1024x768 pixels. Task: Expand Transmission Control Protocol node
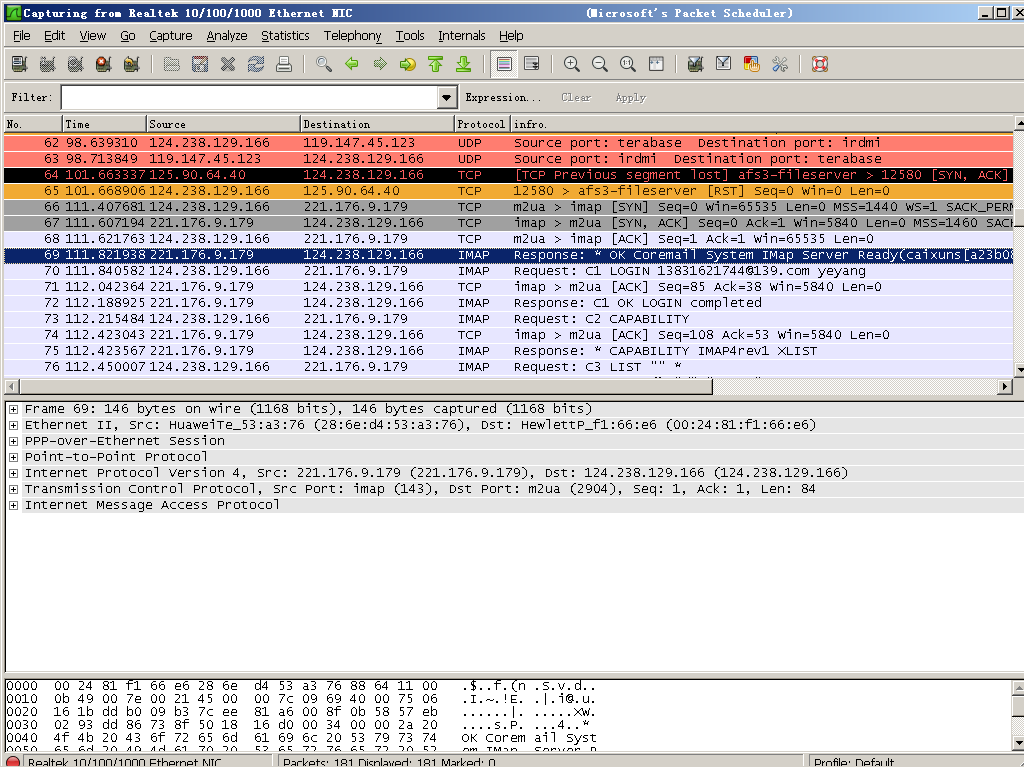click(13, 489)
